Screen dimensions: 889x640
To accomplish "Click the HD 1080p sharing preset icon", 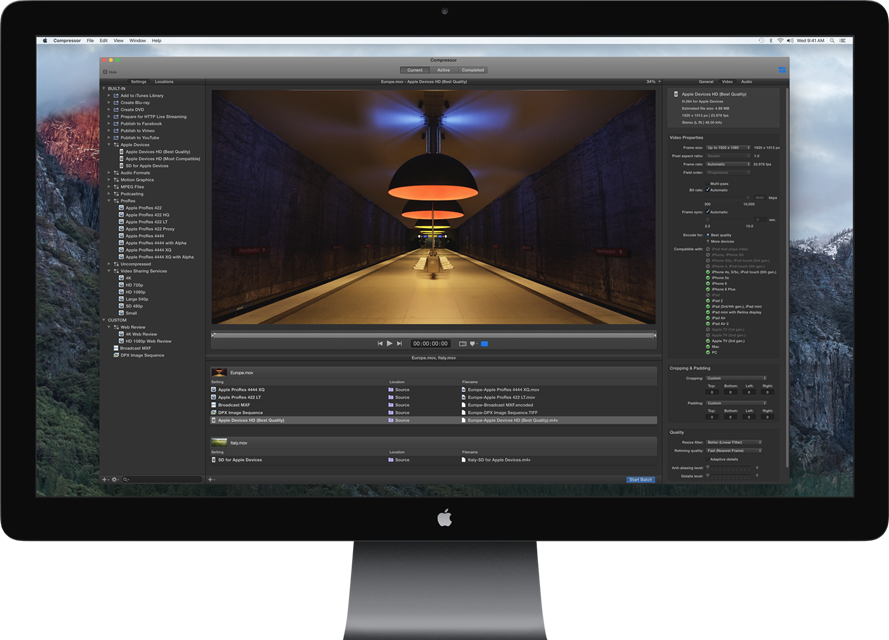I will pyautogui.click(x=121, y=292).
